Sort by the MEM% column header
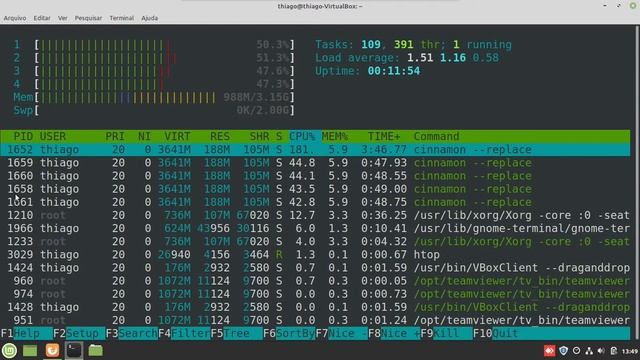This screenshot has width=640, height=360. pos(335,136)
